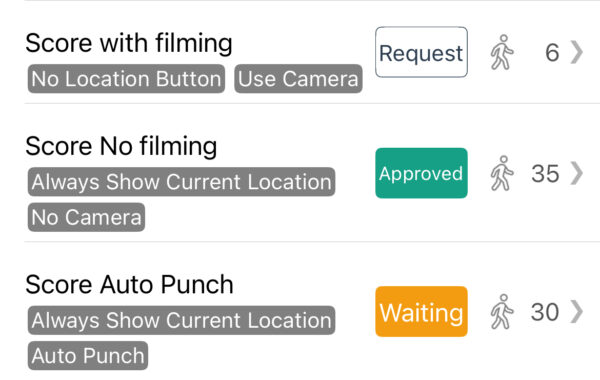Click participant count 30
This screenshot has width=600, height=380.
(545, 312)
